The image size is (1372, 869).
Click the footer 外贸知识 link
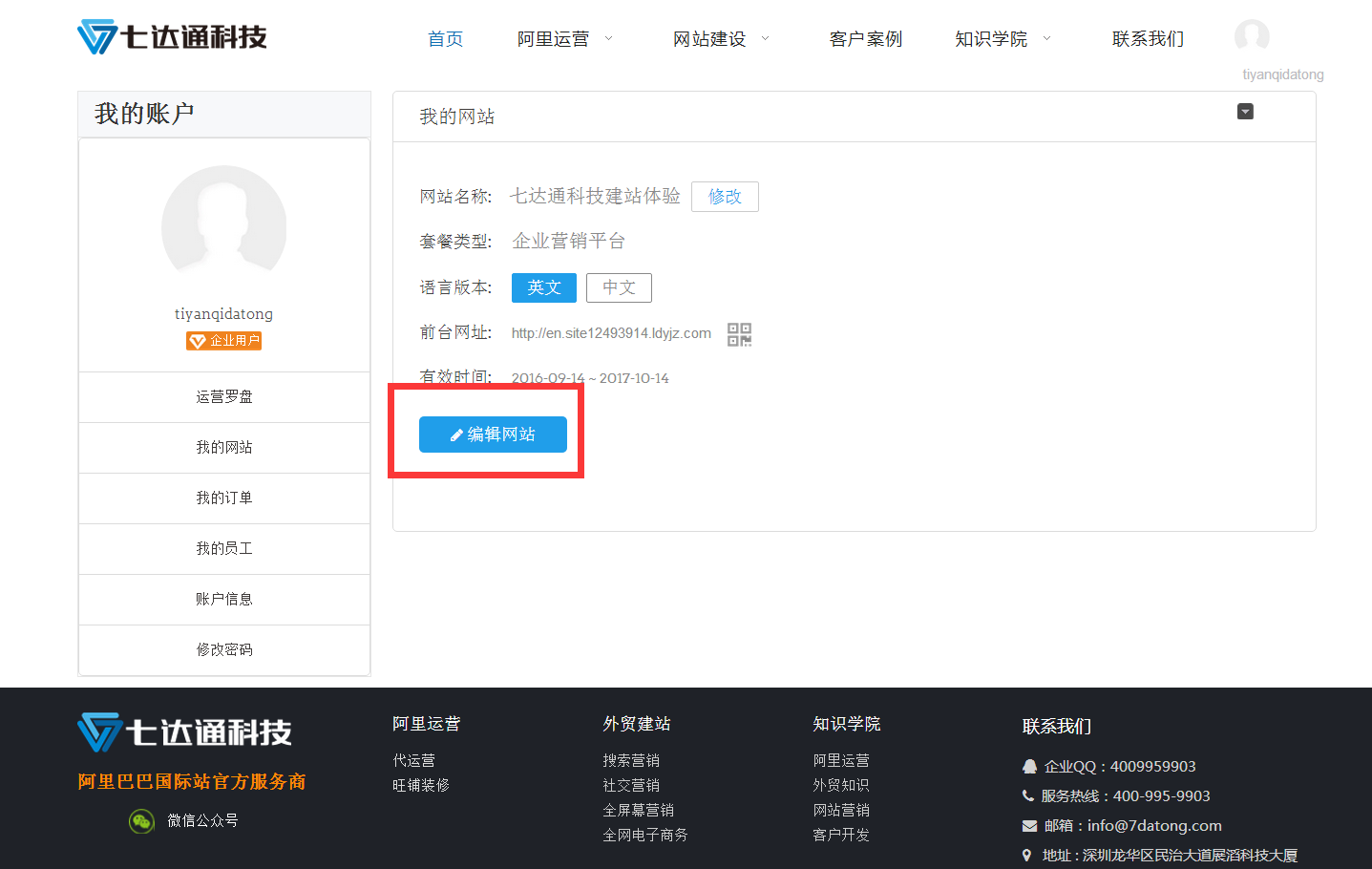pos(841,786)
